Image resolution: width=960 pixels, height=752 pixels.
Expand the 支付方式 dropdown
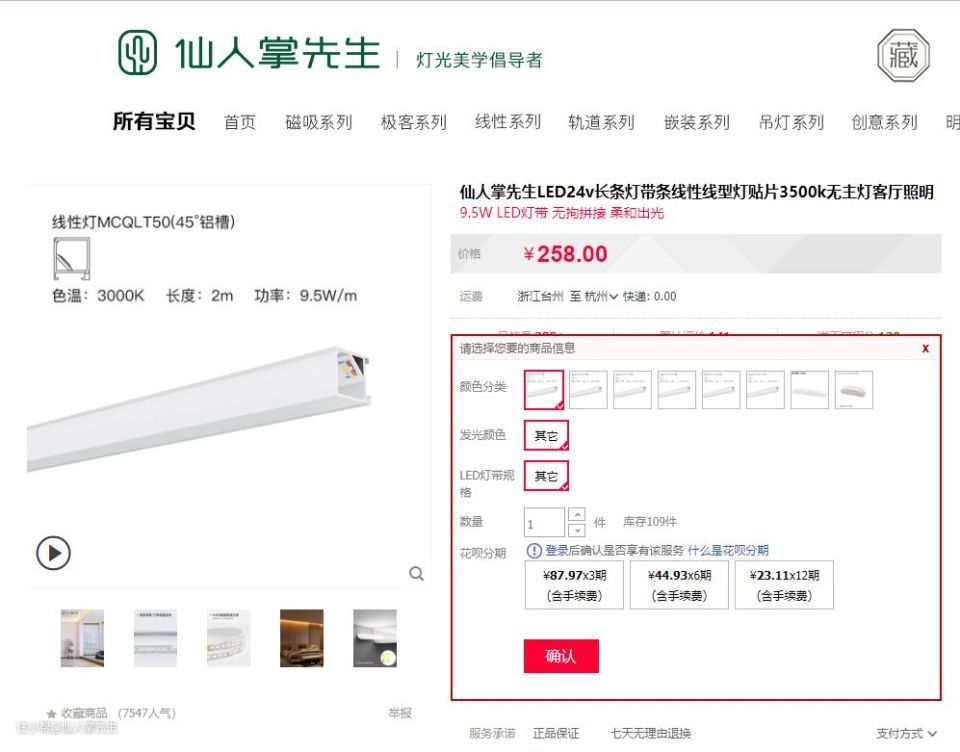[x=906, y=733]
